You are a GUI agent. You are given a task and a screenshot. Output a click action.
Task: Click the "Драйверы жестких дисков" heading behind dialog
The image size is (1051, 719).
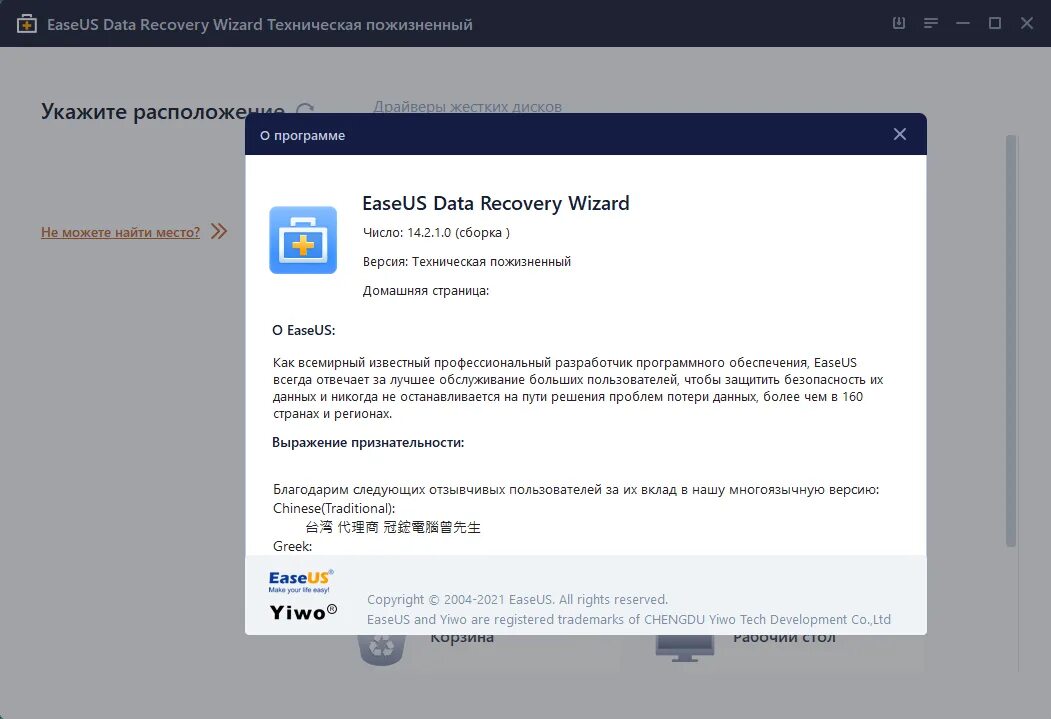pos(467,107)
